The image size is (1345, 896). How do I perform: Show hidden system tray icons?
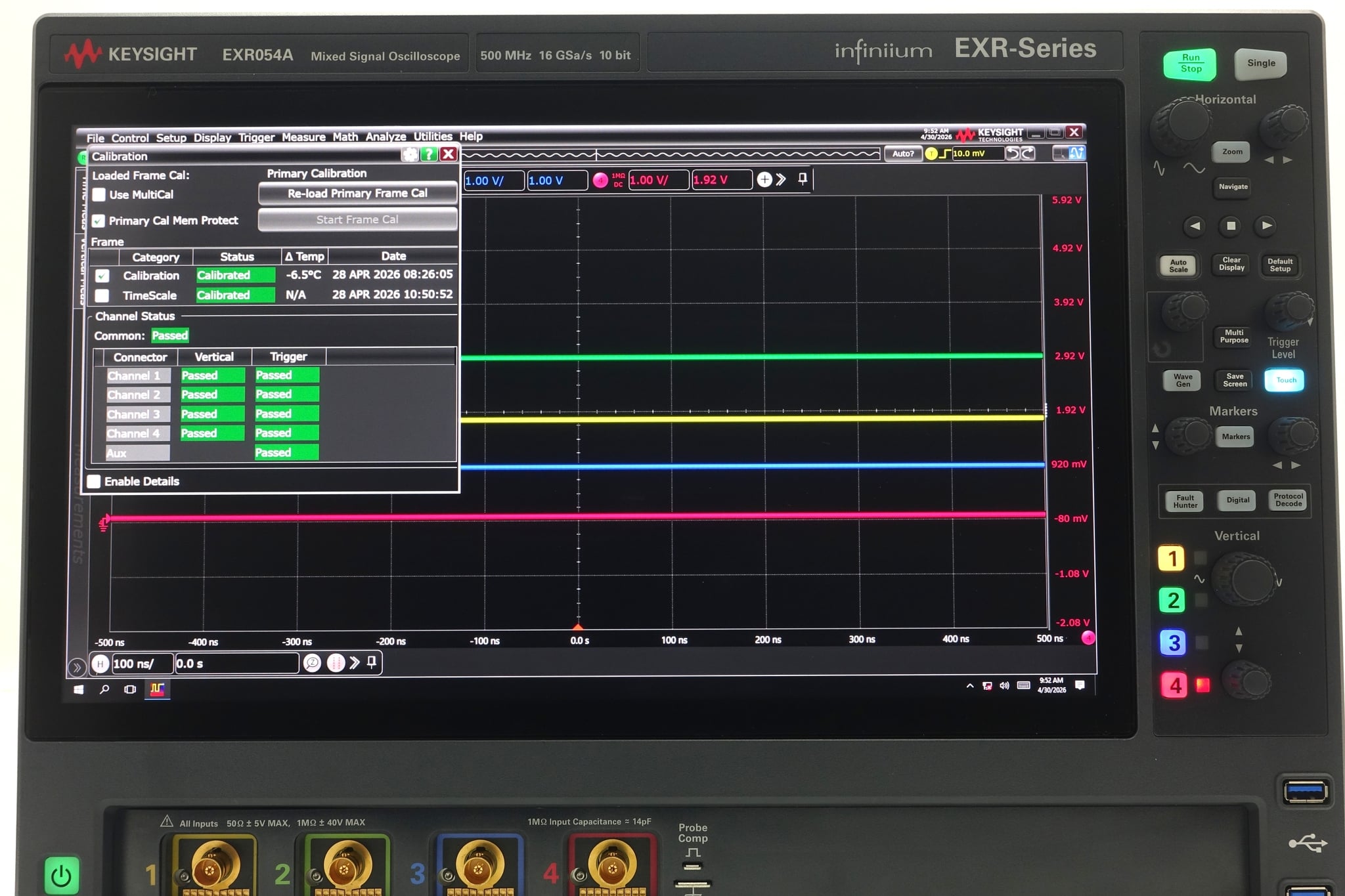[970, 686]
